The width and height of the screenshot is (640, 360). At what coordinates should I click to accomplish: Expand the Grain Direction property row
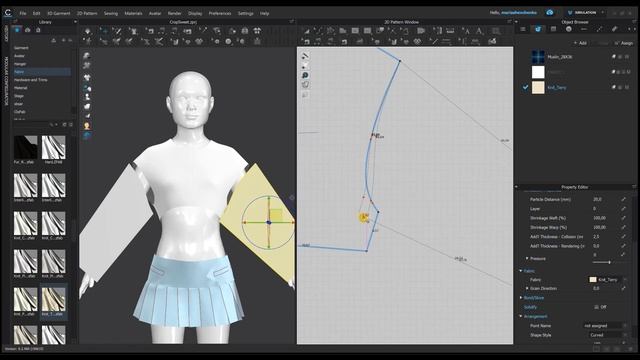point(527,288)
